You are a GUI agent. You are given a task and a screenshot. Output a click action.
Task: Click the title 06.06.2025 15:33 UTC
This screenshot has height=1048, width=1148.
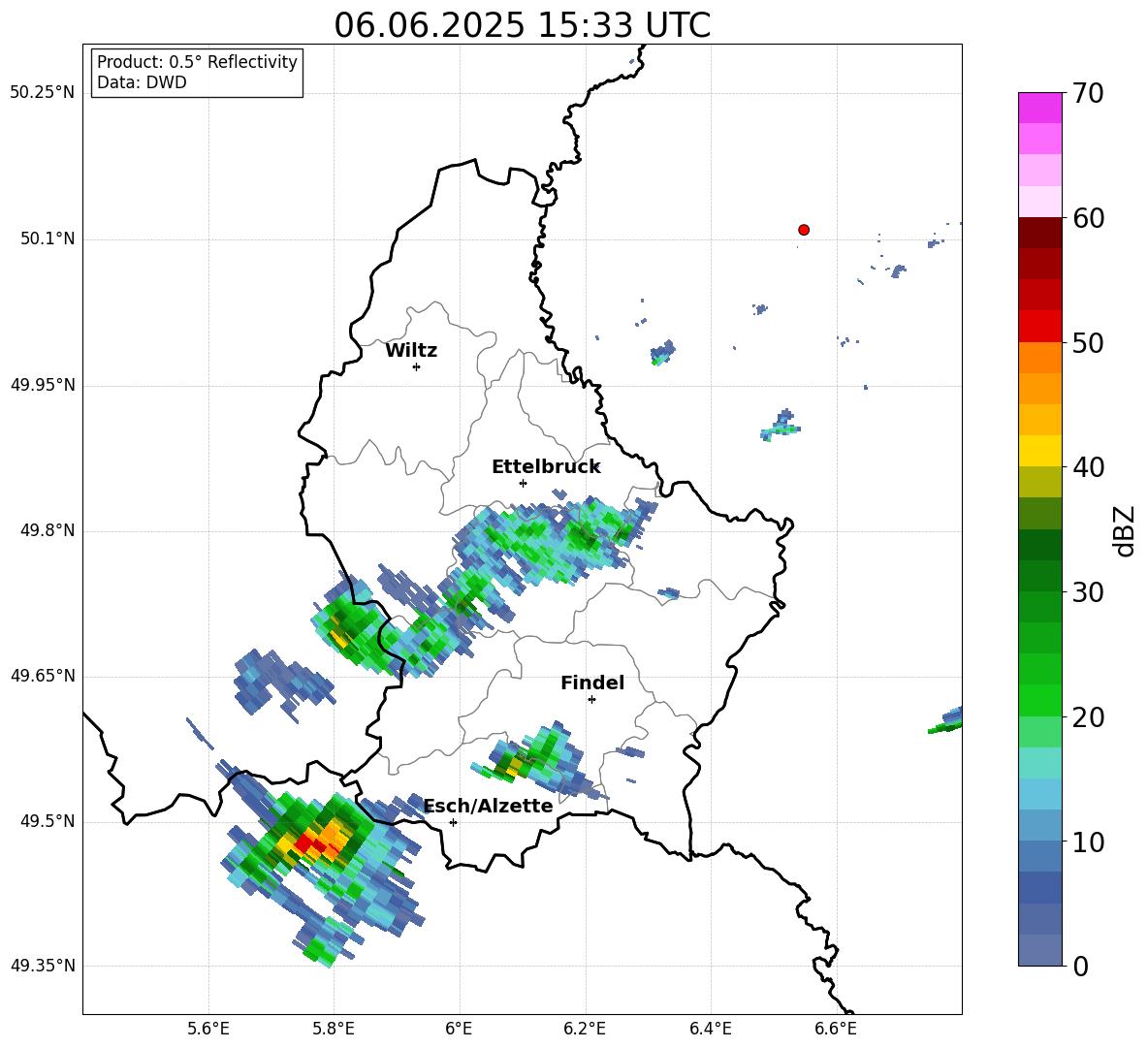[x=522, y=25]
